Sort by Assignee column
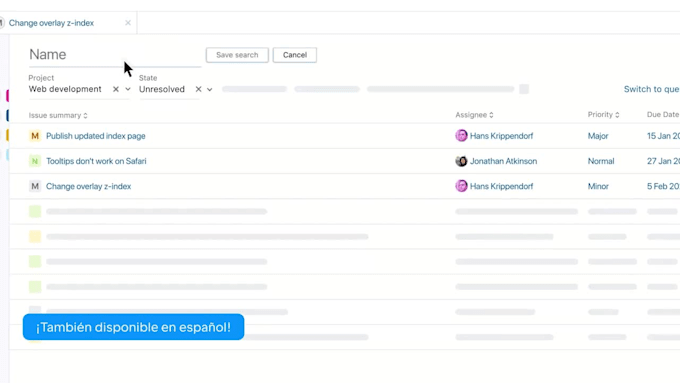 point(474,115)
